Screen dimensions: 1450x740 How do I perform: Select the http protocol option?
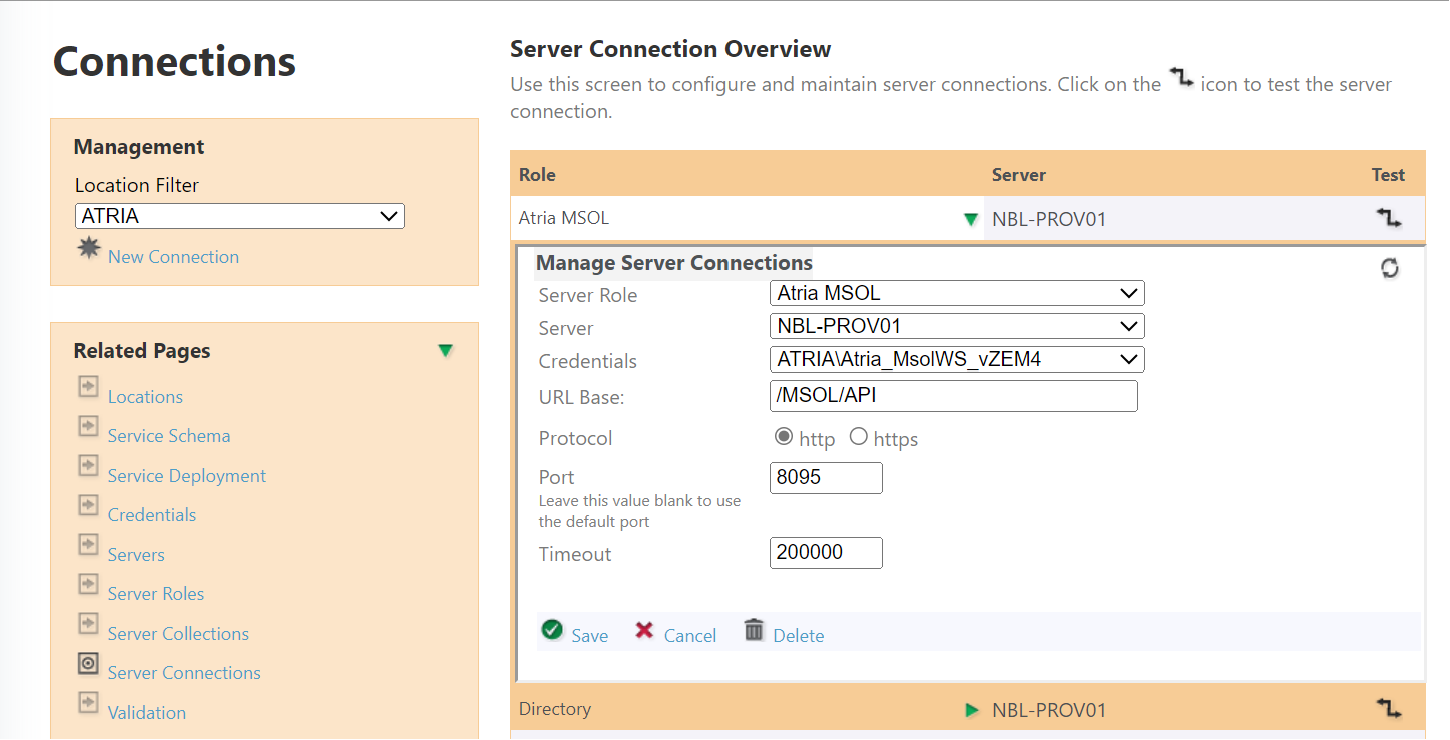click(785, 436)
